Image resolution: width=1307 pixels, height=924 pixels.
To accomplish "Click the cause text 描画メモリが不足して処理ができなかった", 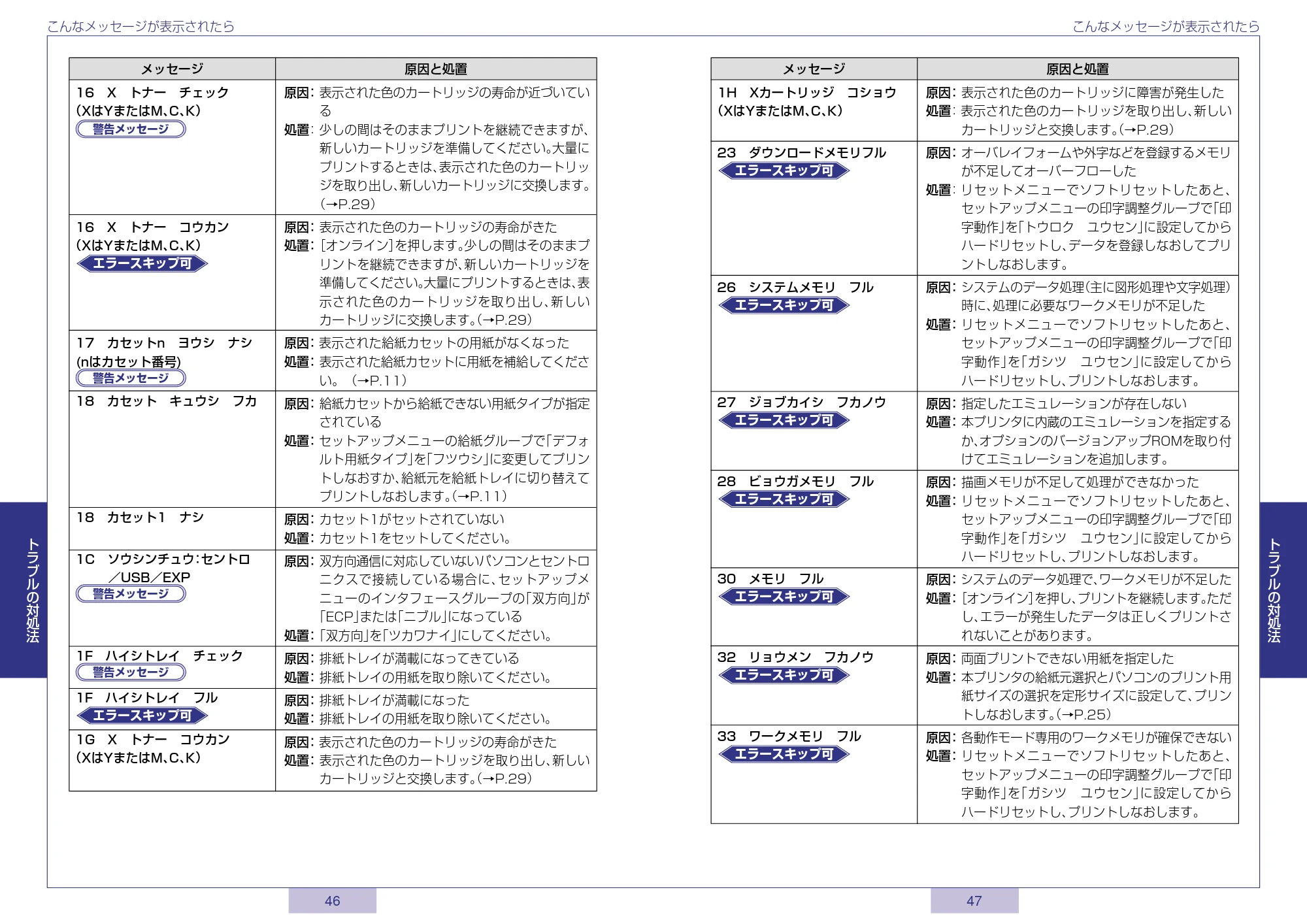I will coord(1080,482).
